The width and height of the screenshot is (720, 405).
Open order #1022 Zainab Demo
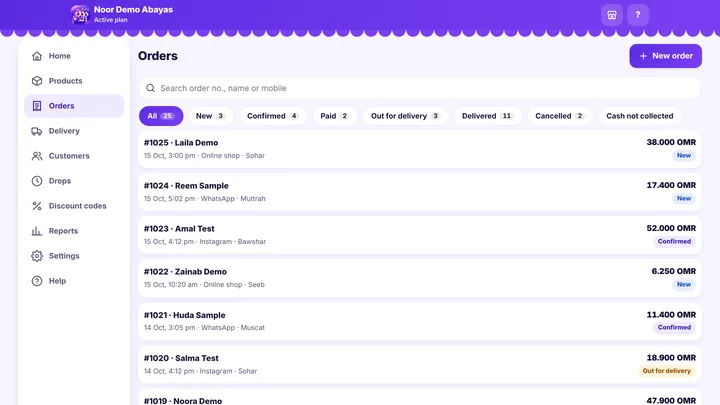420,278
